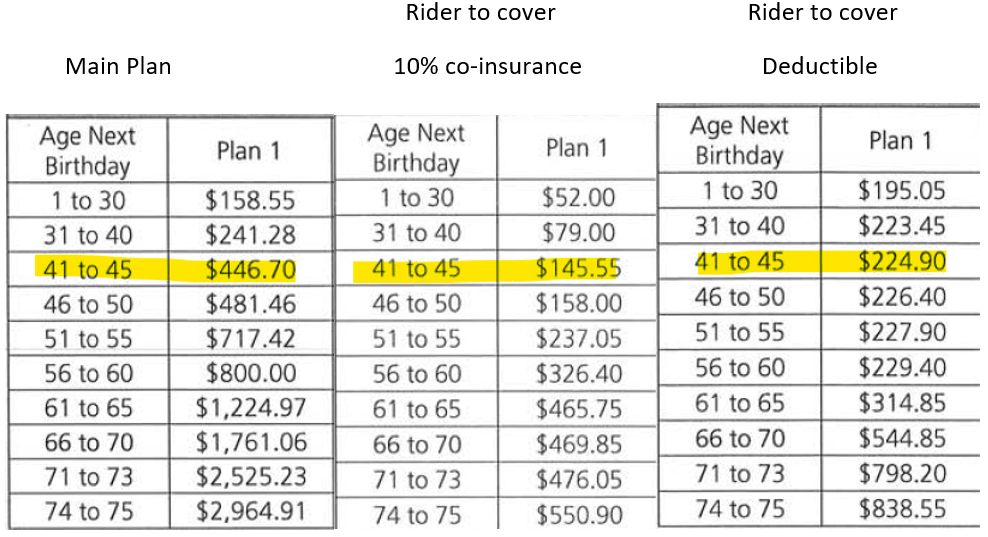
Task: Click the $2,525.23 Main Plan cell
Action: (250, 476)
